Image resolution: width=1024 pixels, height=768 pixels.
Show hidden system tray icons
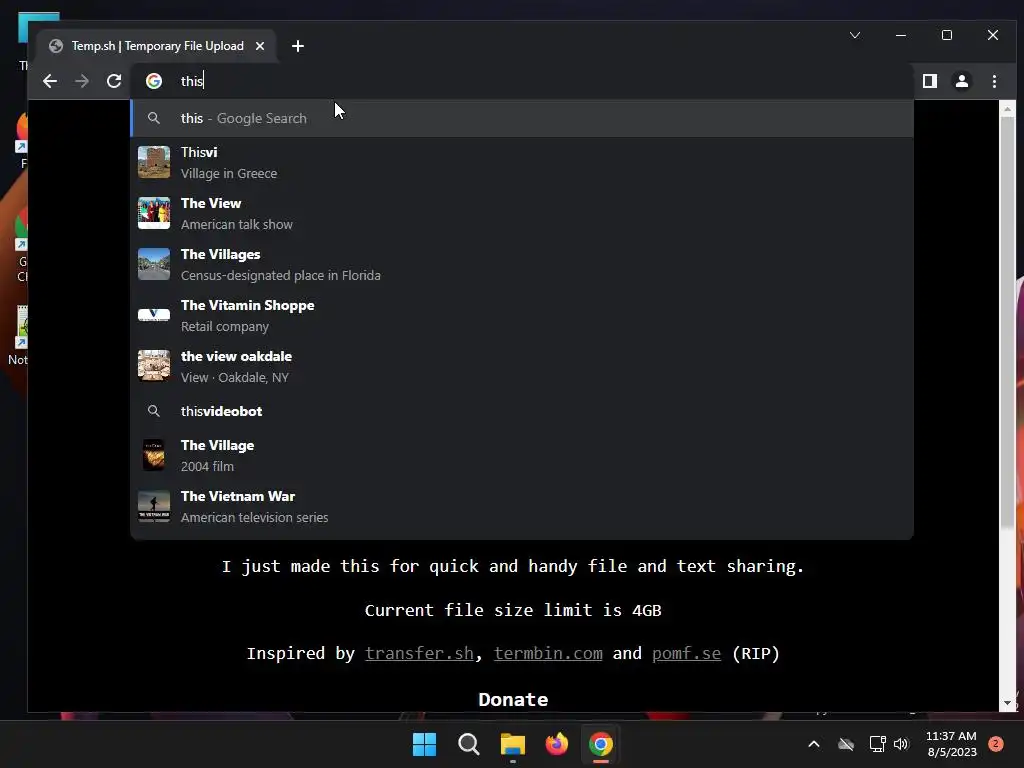[814, 744]
